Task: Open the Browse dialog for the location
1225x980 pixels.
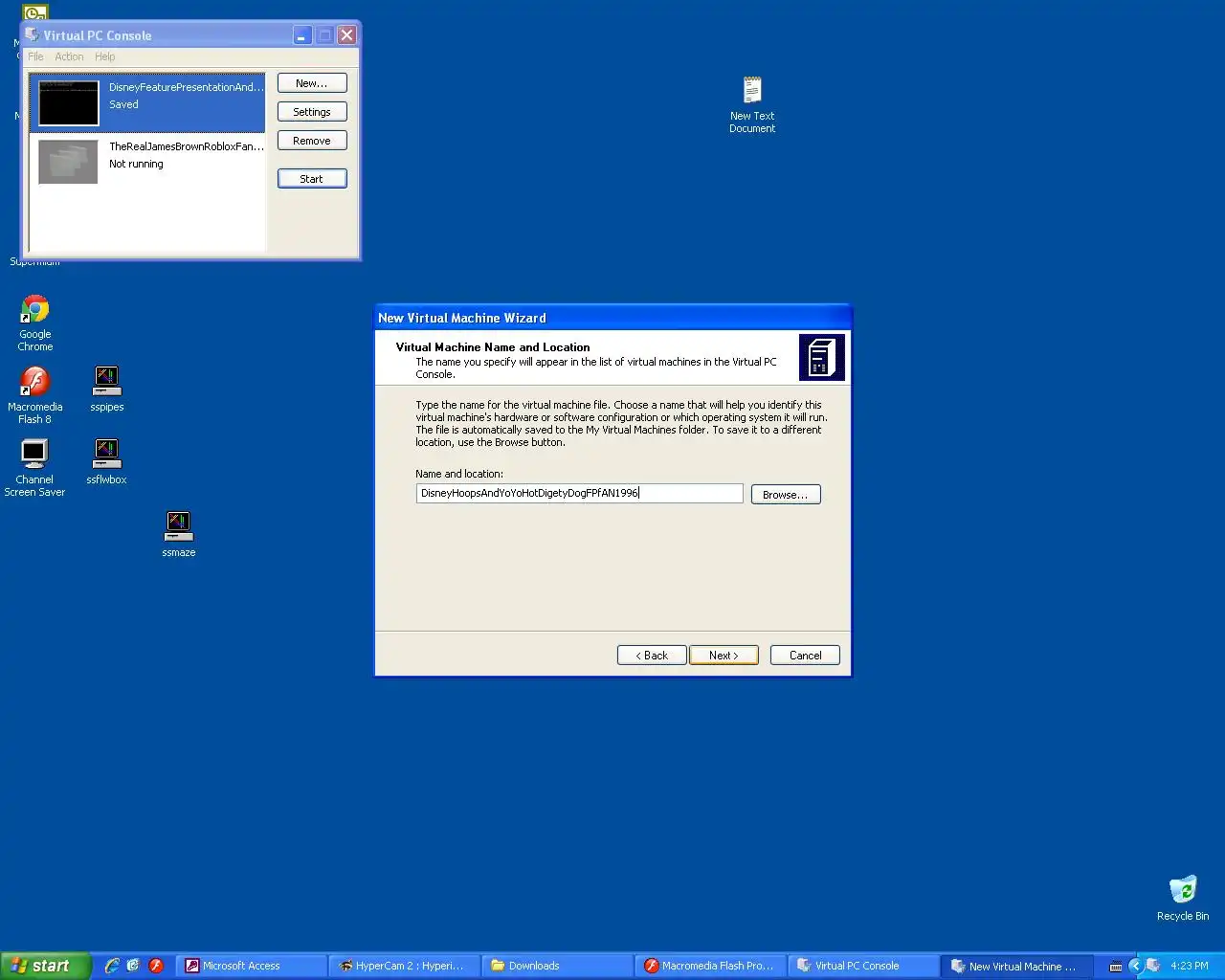Action: pyautogui.click(x=786, y=495)
